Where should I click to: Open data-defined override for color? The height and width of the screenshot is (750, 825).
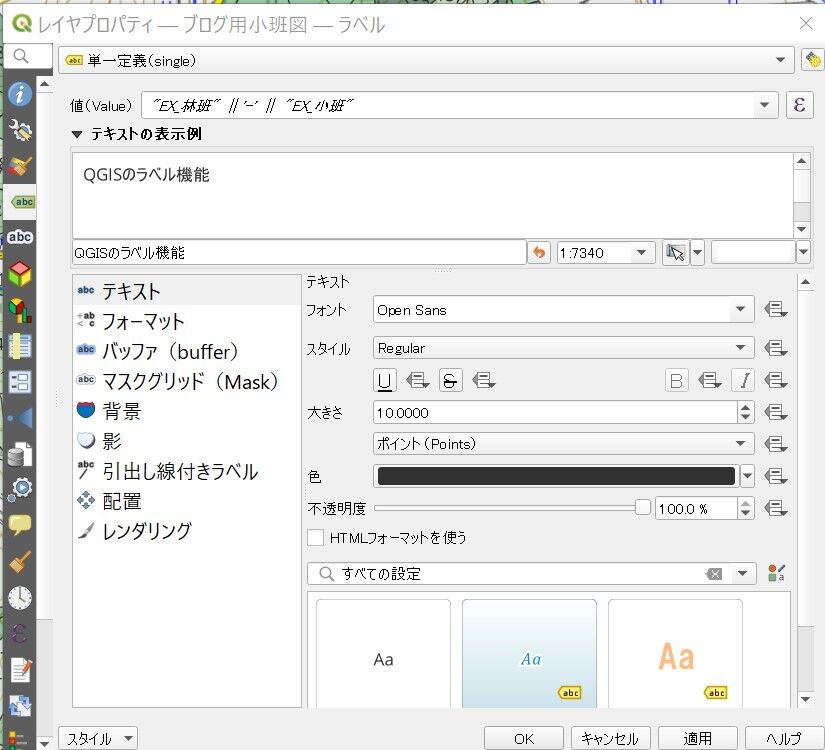pos(776,476)
